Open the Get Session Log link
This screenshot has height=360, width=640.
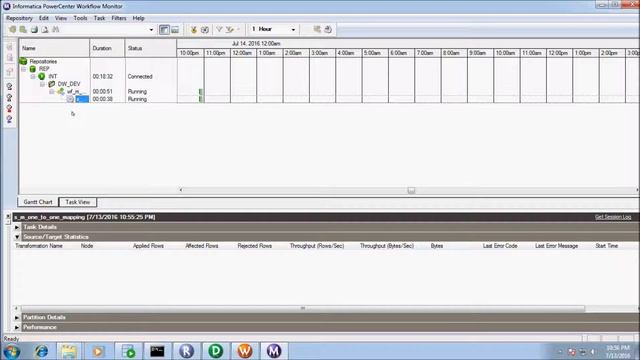pyautogui.click(x=613, y=217)
